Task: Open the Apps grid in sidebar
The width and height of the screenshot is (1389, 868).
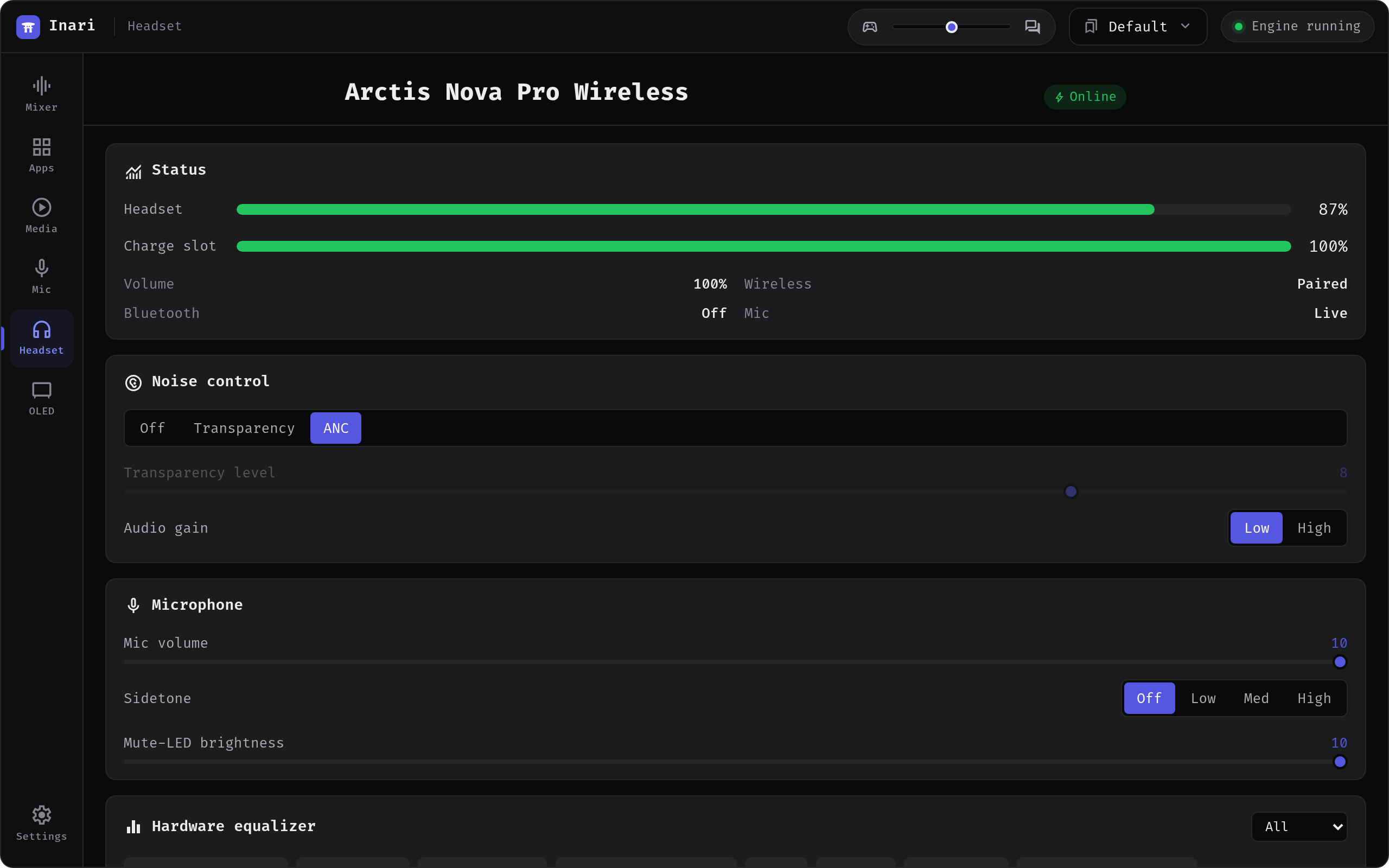Action: (41, 156)
